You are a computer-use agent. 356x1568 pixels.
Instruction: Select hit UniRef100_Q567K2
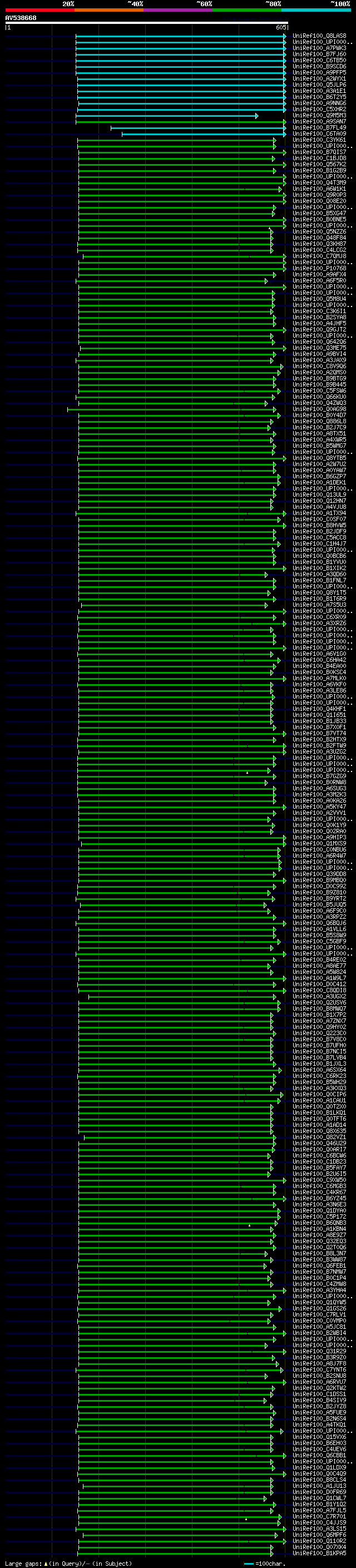point(319,164)
